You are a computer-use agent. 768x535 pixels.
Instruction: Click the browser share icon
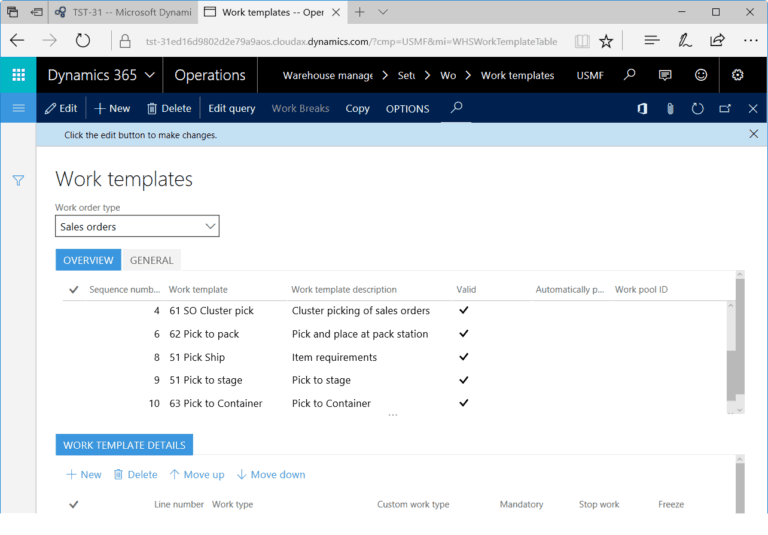coord(717,40)
